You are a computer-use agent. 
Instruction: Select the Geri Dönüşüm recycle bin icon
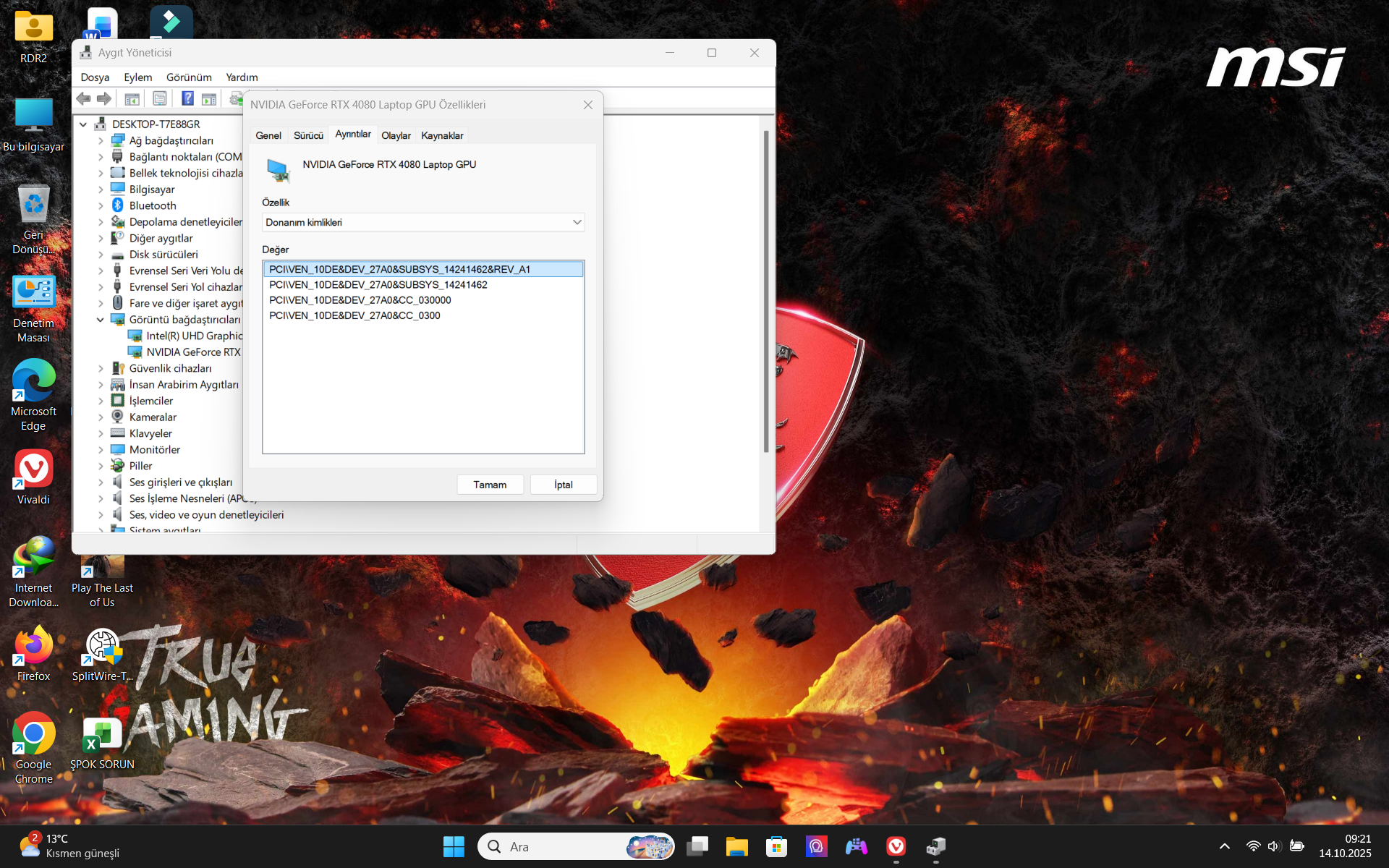[33, 219]
